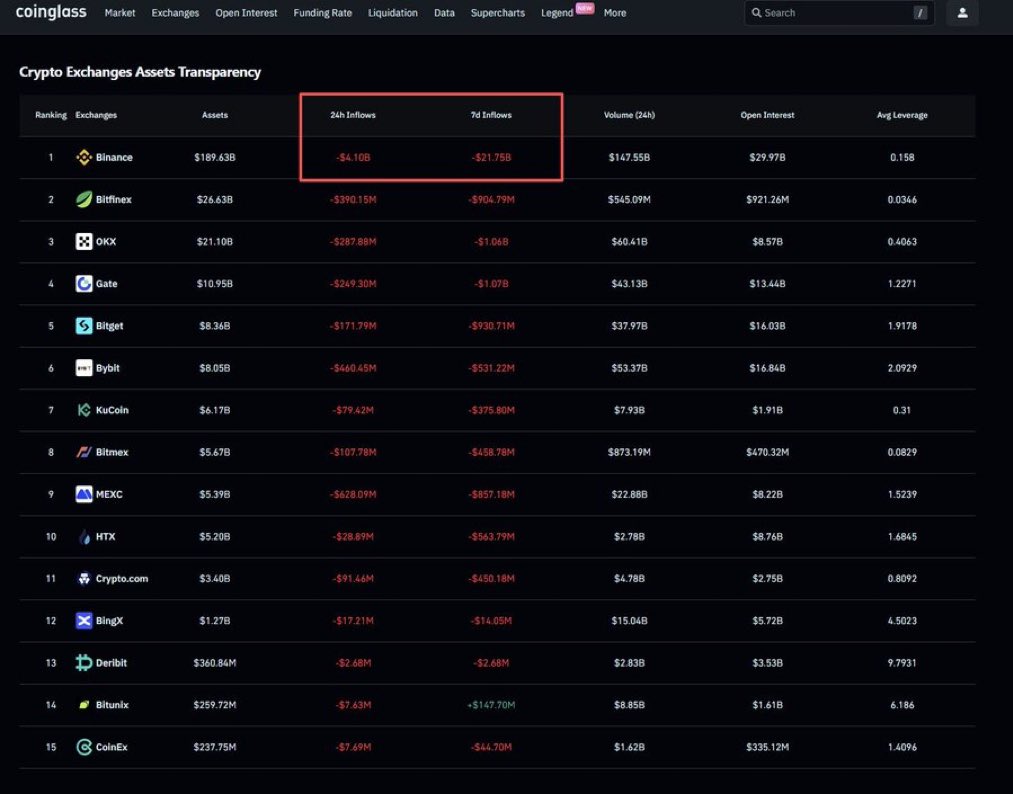The image size is (1013, 794).
Task: Click Bybit open interest $16.84B
Action: (x=768, y=368)
